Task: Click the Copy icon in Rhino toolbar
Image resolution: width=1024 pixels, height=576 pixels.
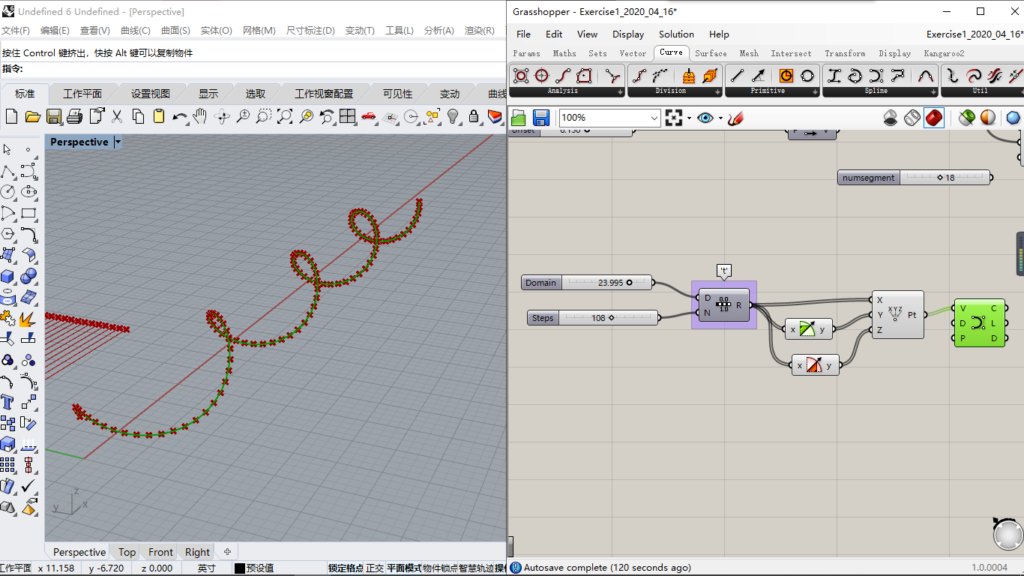Action: click(138, 117)
